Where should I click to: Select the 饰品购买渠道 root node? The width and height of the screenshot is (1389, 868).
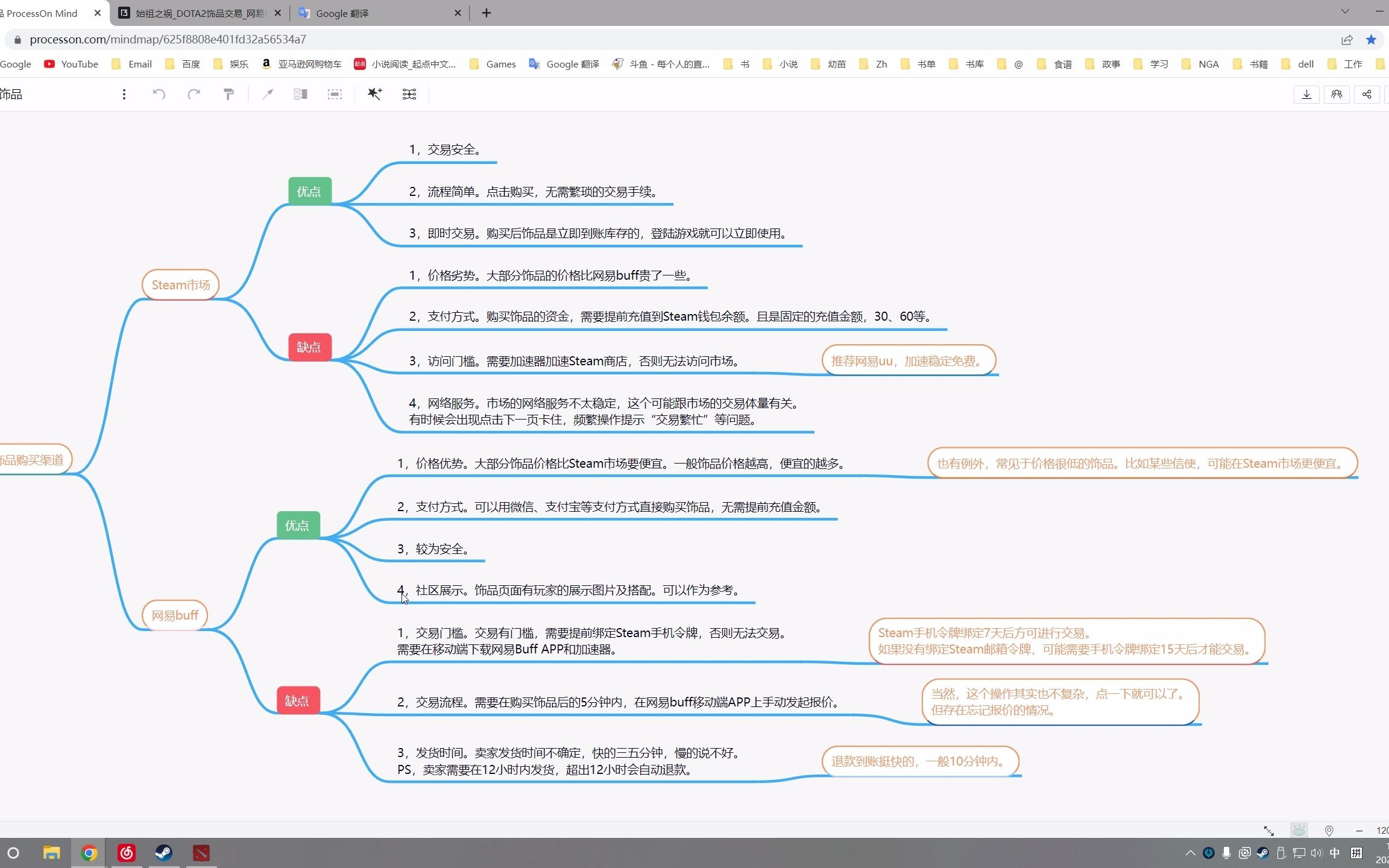[x=35, y=460]
